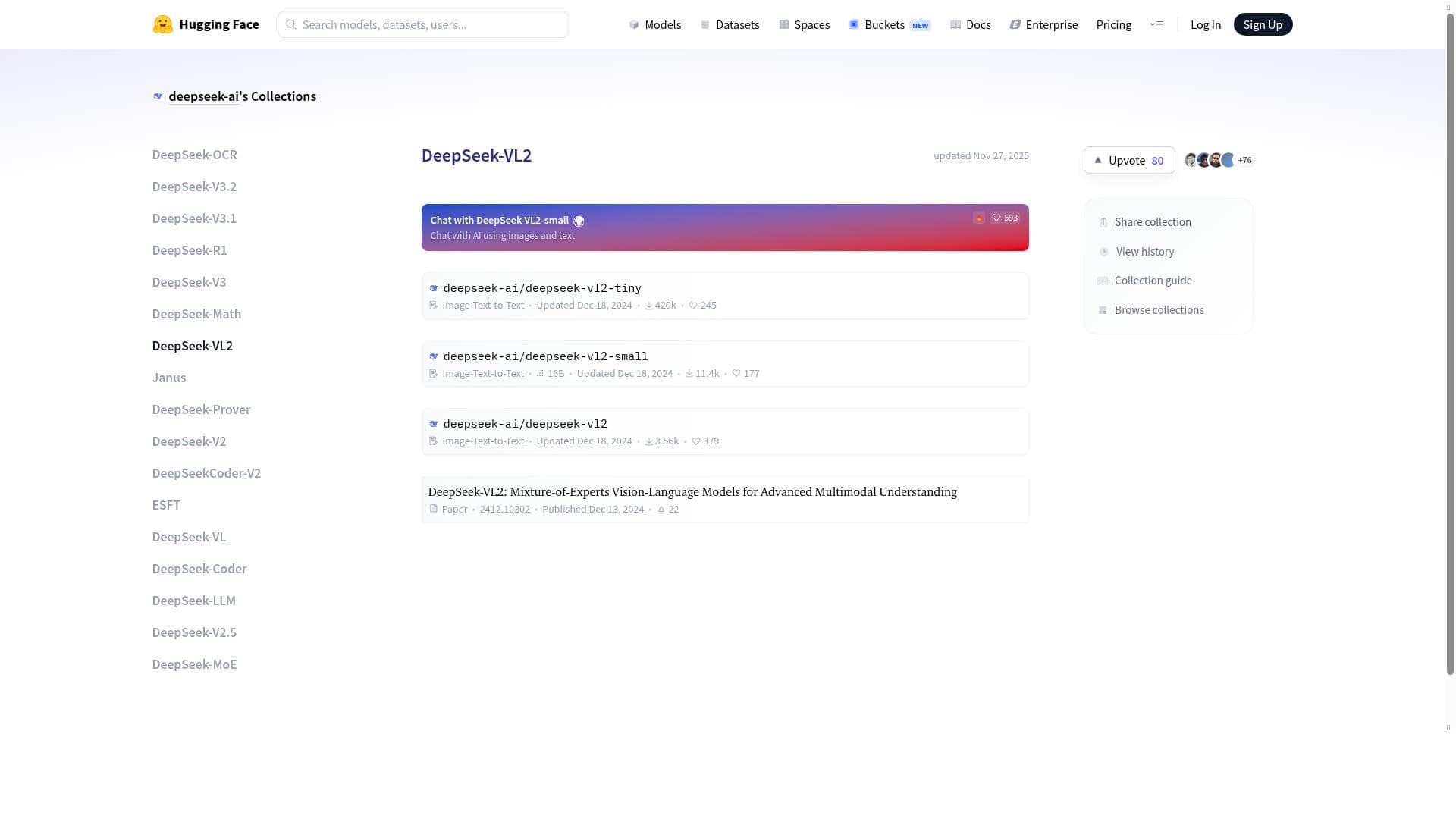The image size is (1456, 819).
Task: Click the heart icon next to 245
Action: [693, 306]
